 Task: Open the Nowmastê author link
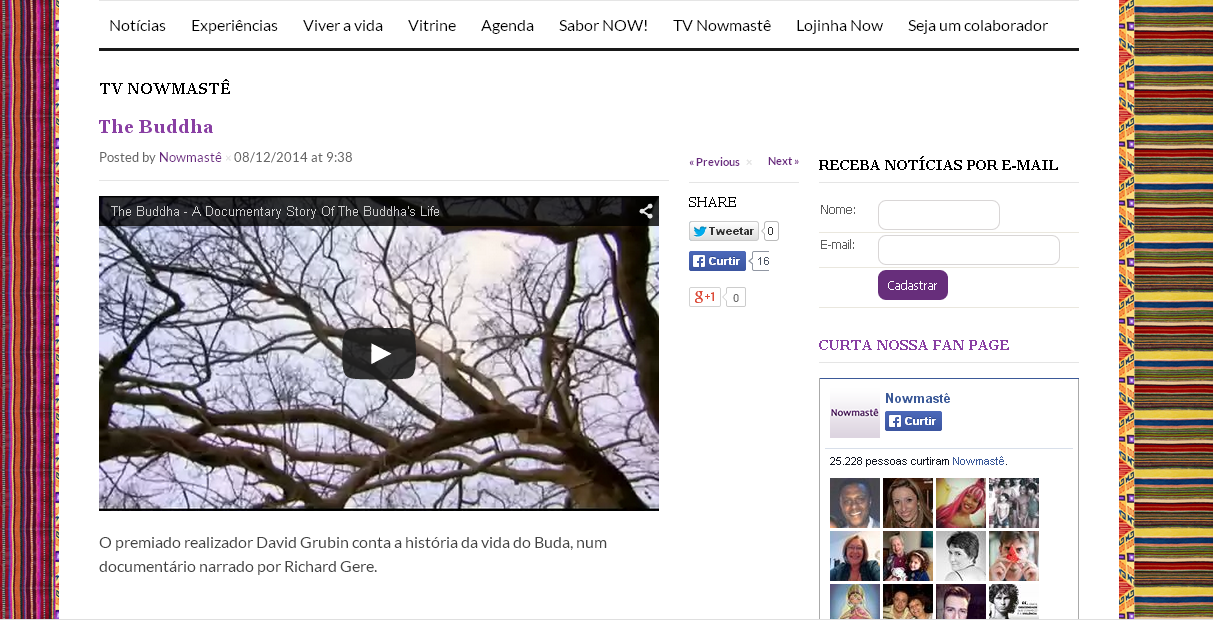[190, 157]
